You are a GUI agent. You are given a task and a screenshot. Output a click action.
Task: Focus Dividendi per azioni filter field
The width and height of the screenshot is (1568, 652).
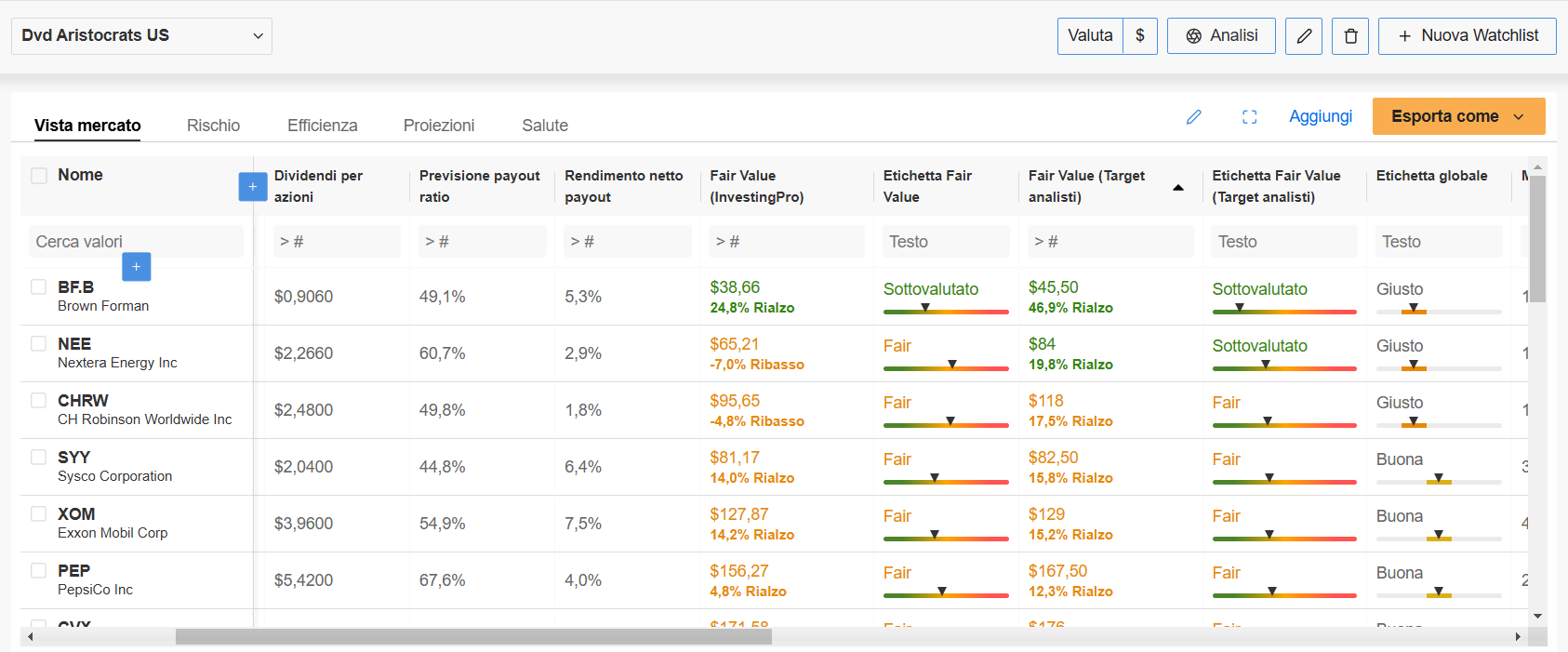[x=337, y=242]
